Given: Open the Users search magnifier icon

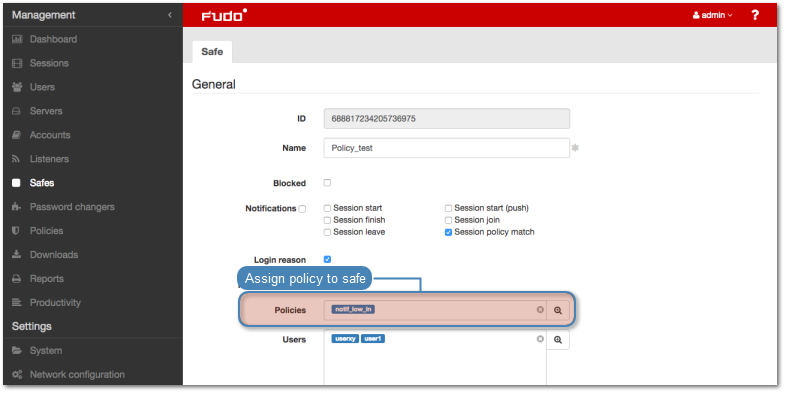Looking at the screenshot, I should pyautogui.click(x=558, y=340).
